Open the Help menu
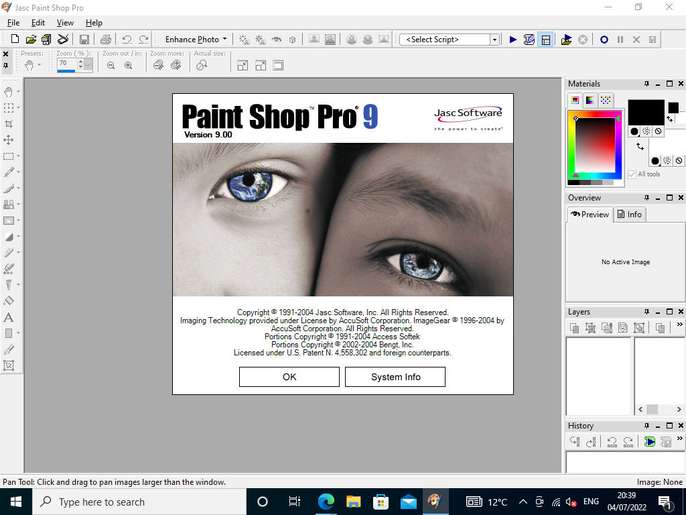This screenshot has height=515, width=686. (x=94, y=23)
